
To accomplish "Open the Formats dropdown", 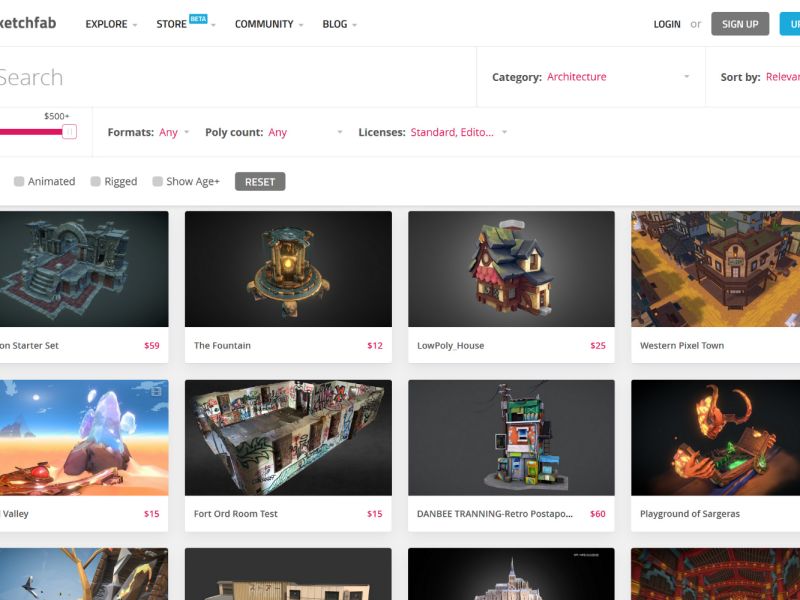I will (x=148, y=132).
